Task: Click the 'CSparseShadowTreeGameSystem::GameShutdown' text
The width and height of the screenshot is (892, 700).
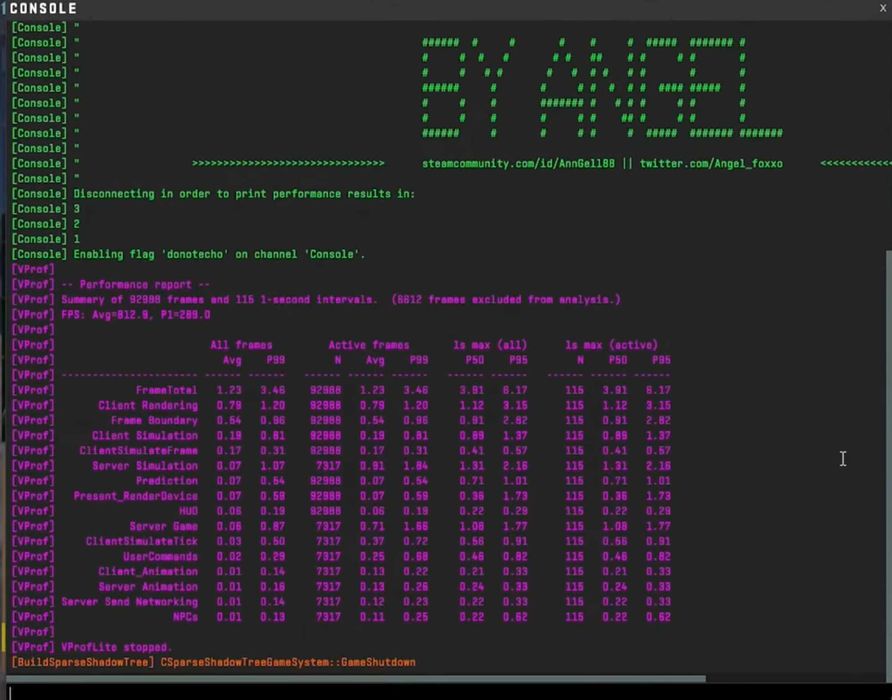Action: tap(288, 662)
